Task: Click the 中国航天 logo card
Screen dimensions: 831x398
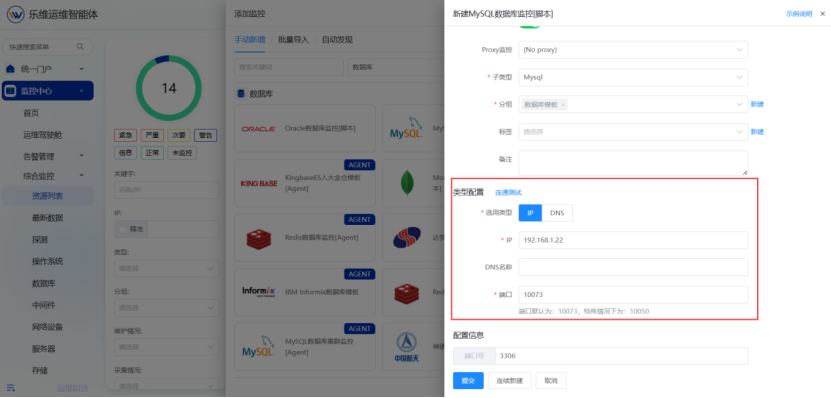Action: pyautogui.click(x=406, y=347)
